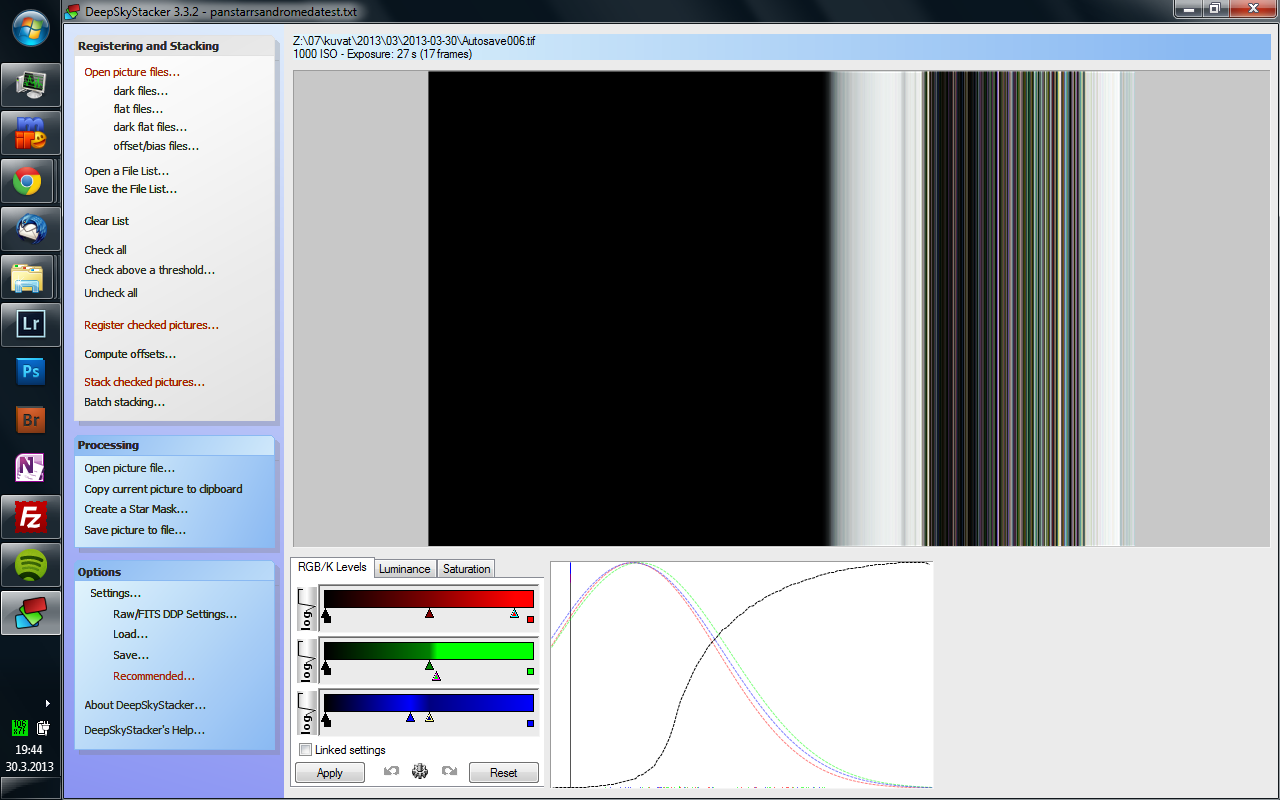This screenshot has width=1280, height=800.
Task: Click Uncheck all
Action: tap(111, 293)
